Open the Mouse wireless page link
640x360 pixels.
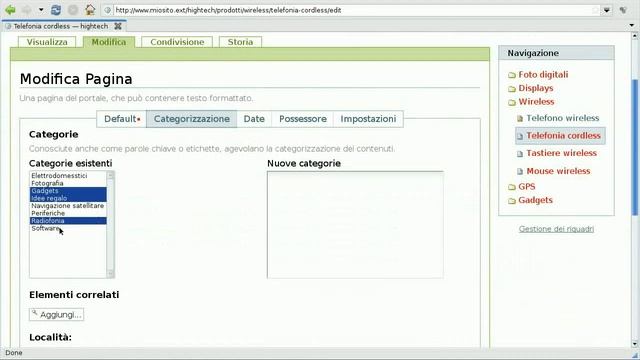pyautogui.click(x=558, y=171)
